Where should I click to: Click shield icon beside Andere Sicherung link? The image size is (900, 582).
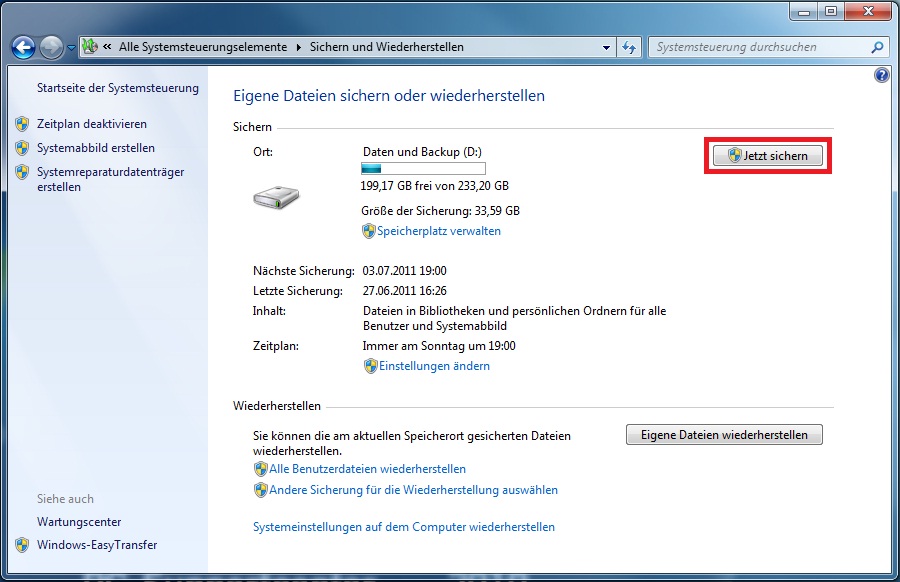click(x=261, y=490)
